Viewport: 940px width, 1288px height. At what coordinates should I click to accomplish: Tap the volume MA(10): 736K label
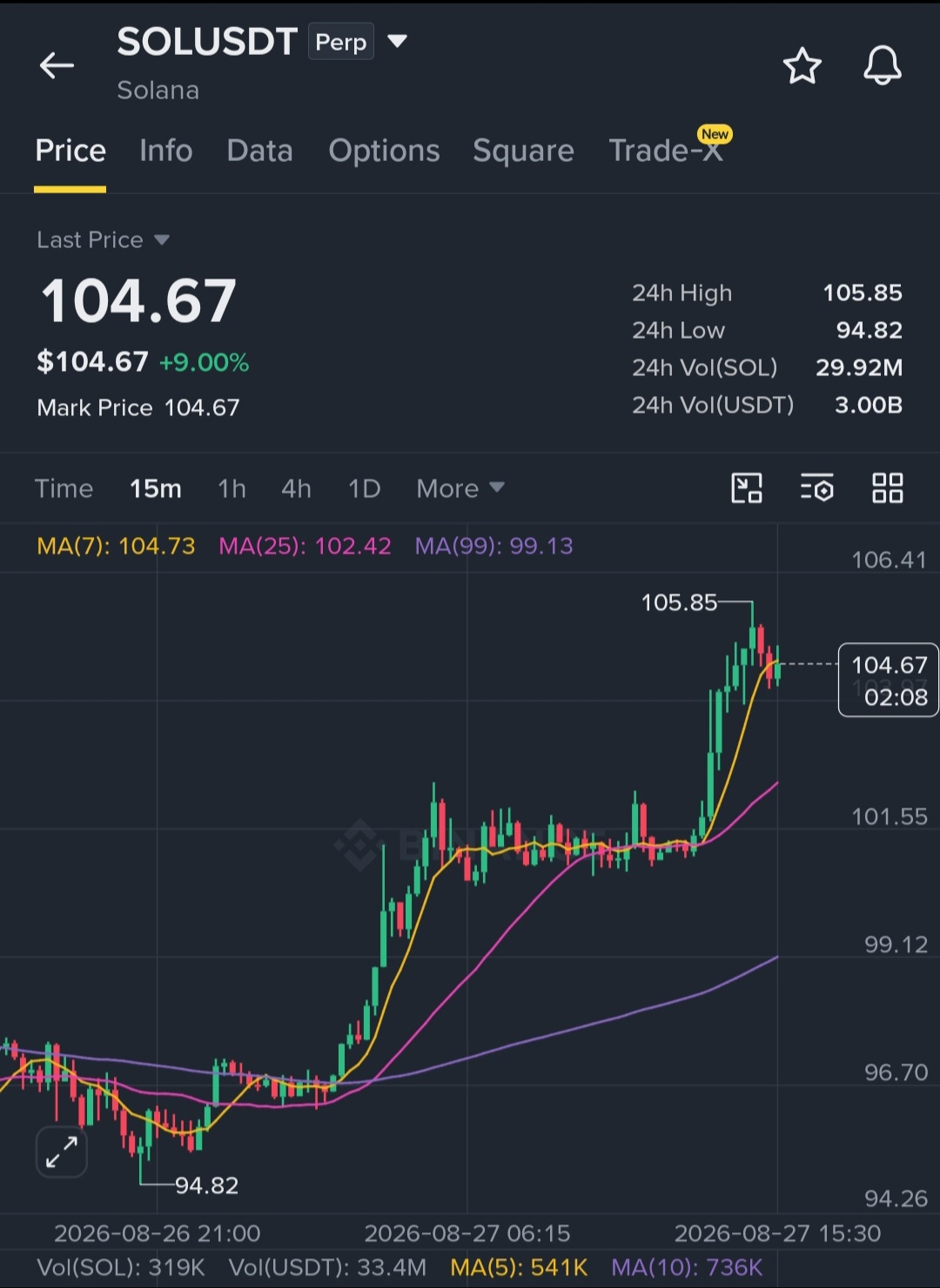687,1267
